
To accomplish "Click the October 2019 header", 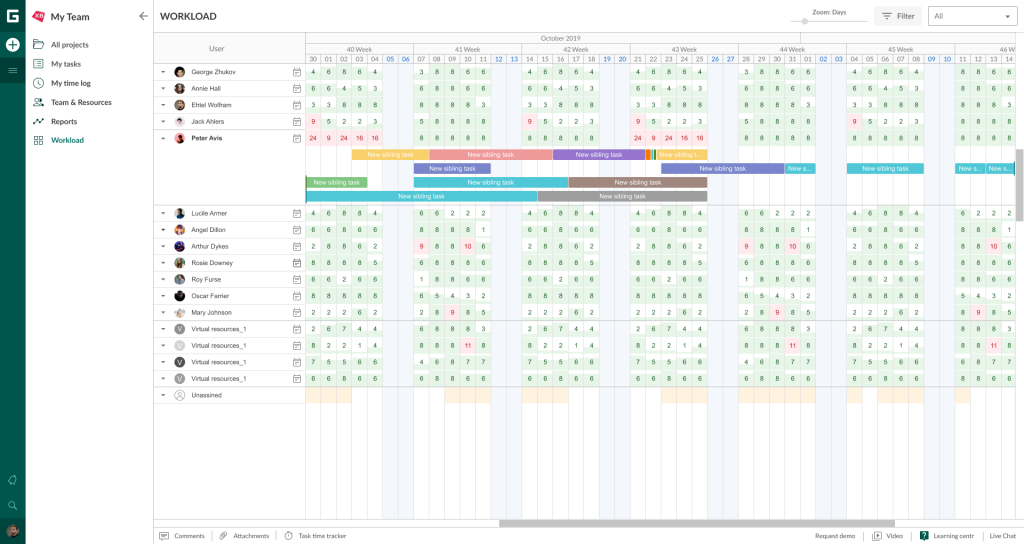I will 560,39.
